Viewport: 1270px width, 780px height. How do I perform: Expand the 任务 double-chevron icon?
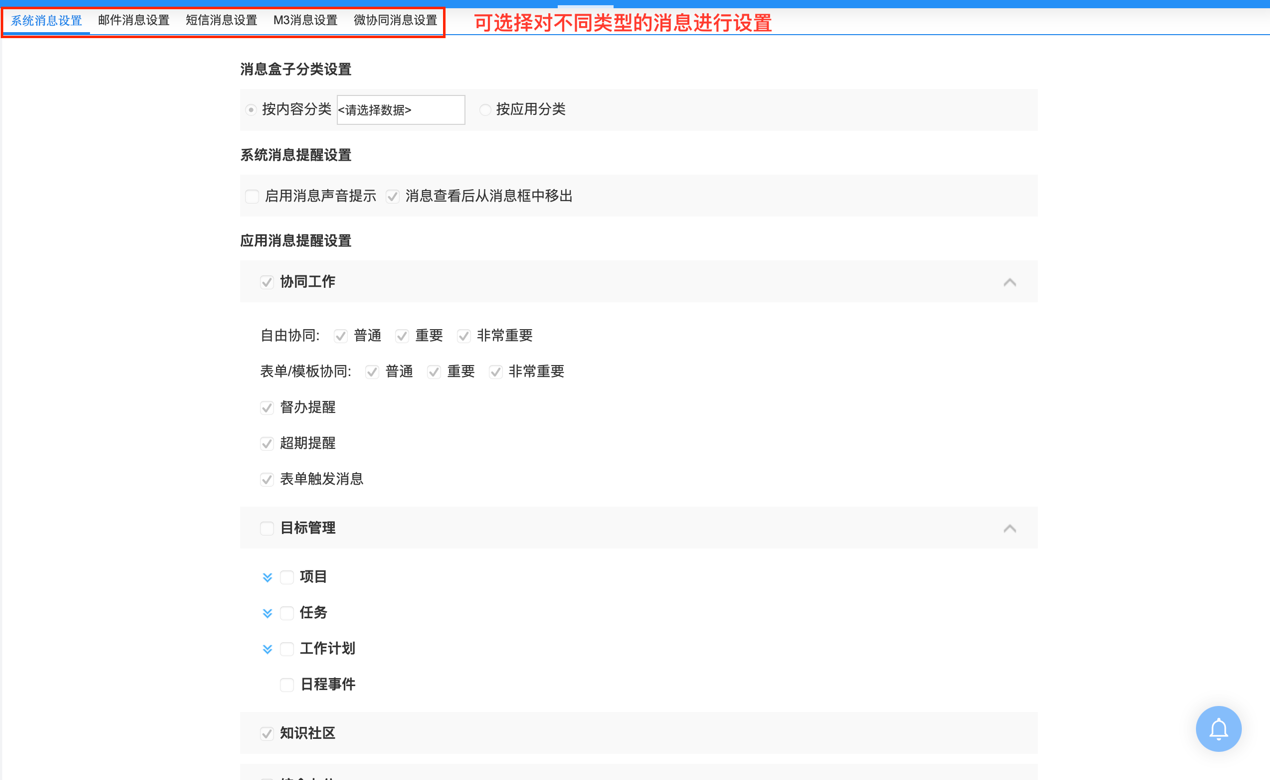pos(268,613)
